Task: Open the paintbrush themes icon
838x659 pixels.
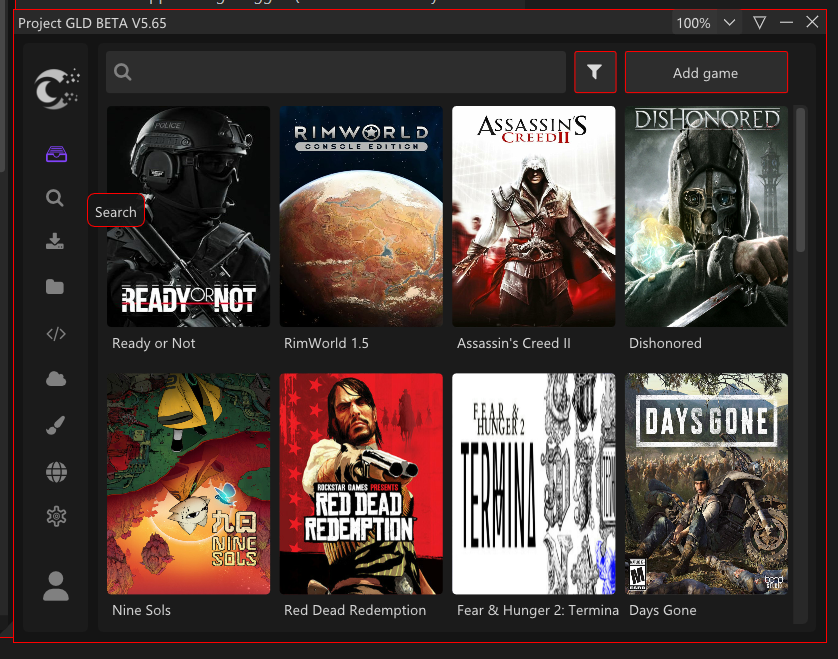Action: [56, 425]
